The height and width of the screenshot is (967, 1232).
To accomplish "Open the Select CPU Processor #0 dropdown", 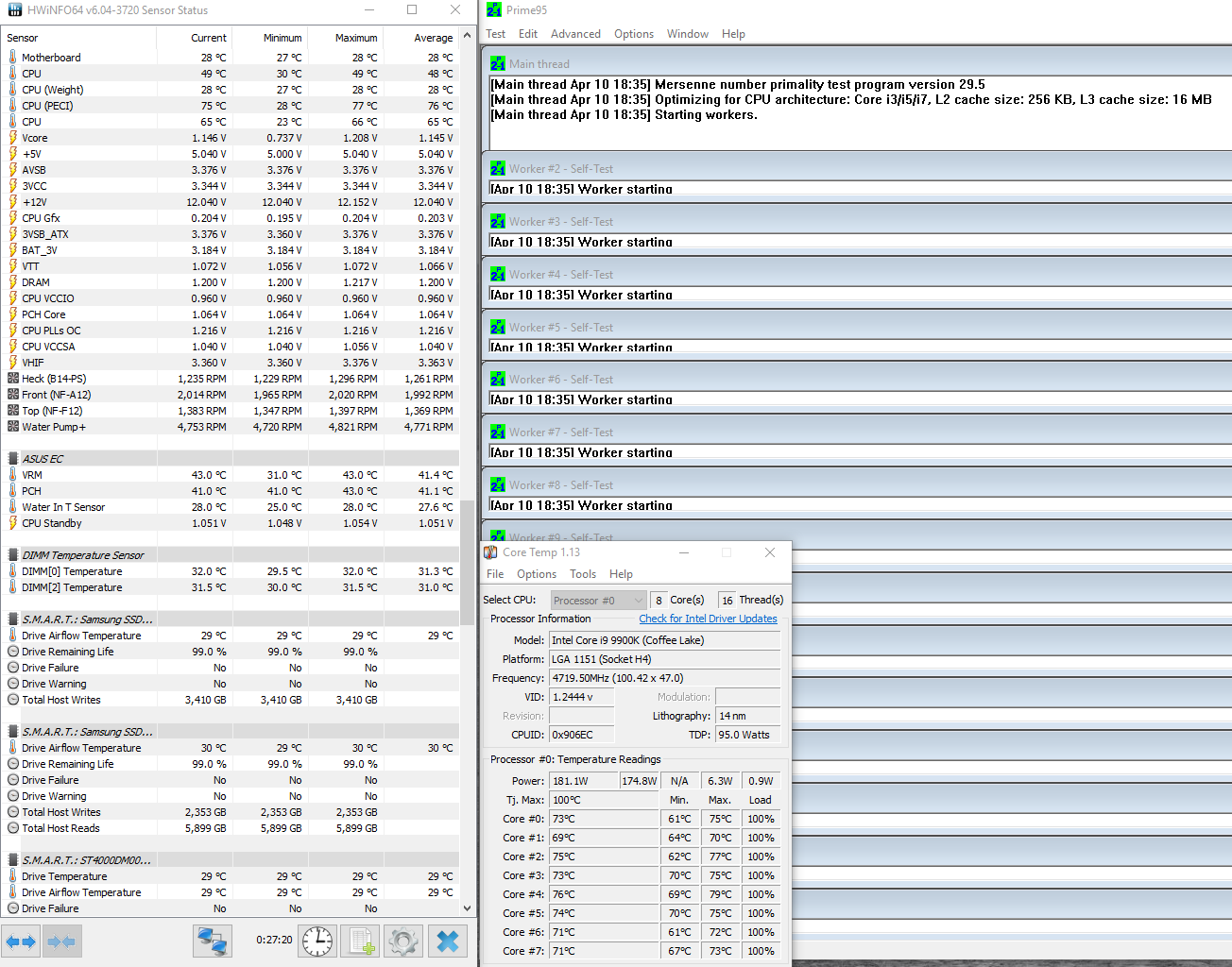I will [599, 601].
